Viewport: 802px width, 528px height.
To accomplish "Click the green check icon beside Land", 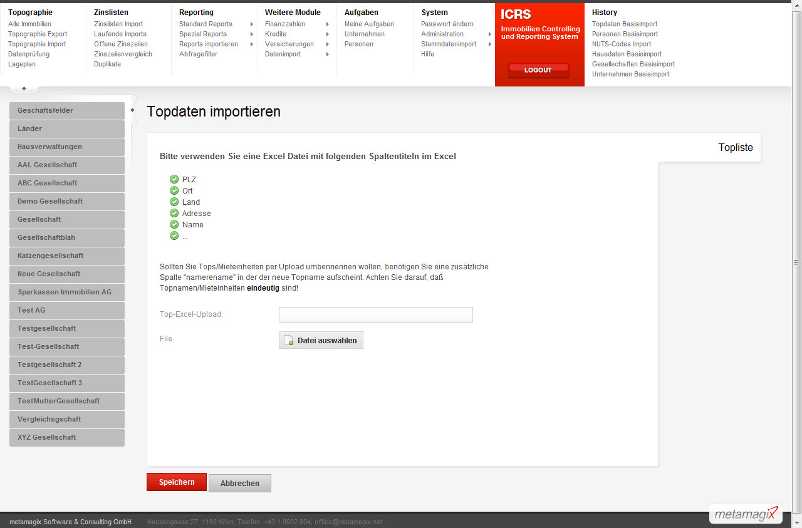I will (174, 202).
